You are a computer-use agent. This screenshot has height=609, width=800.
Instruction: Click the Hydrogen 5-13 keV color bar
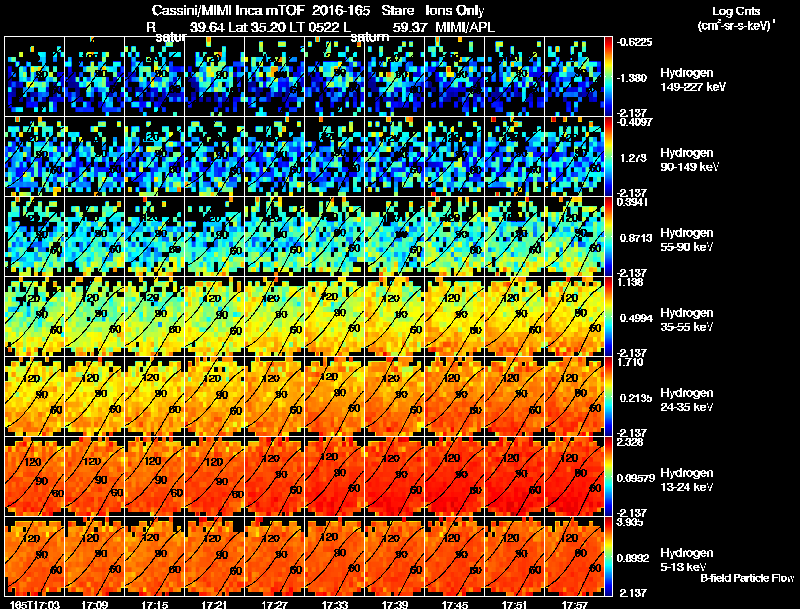tap(608, 556)
